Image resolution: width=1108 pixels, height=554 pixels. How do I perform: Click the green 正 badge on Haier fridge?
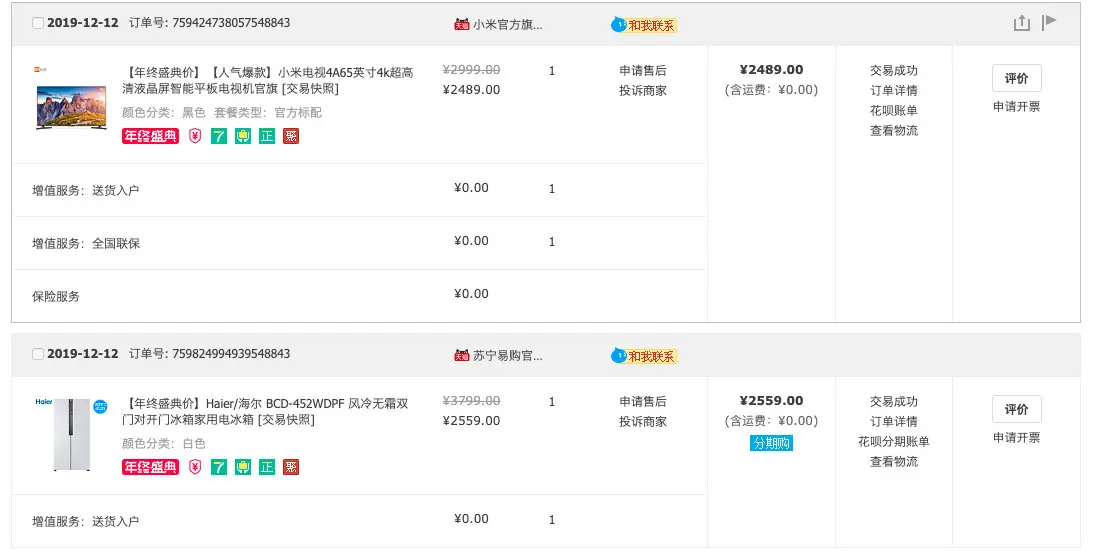266,467
